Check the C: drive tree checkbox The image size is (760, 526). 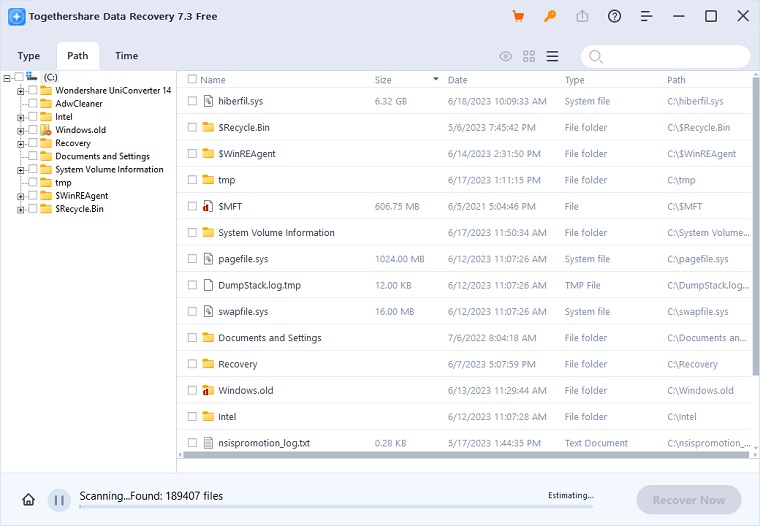tap(19, 77)
